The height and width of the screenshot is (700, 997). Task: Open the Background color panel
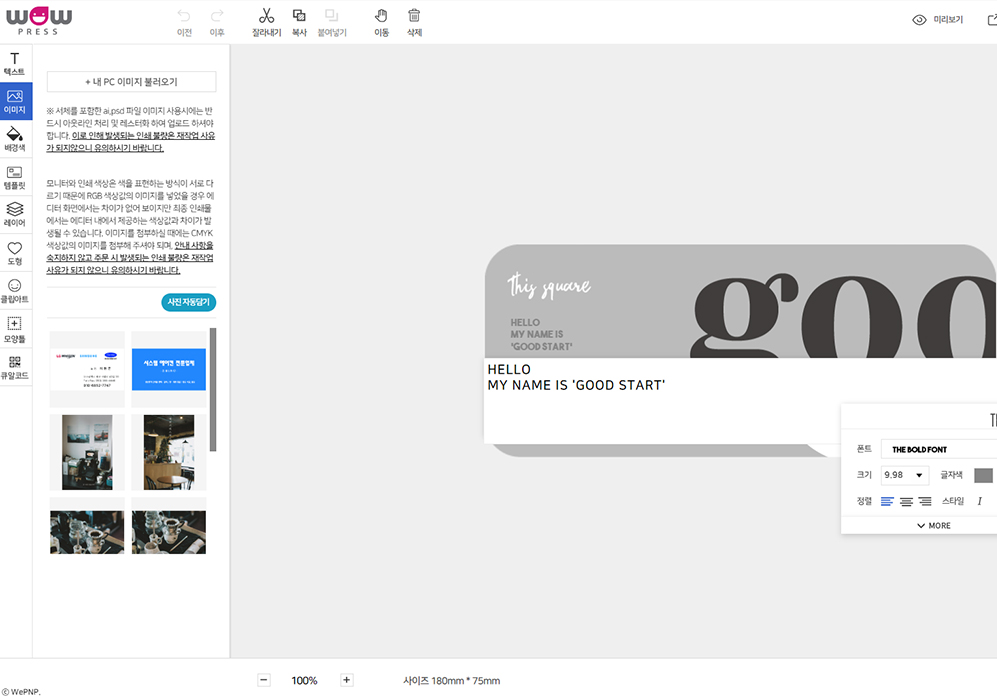click(15, 139)
